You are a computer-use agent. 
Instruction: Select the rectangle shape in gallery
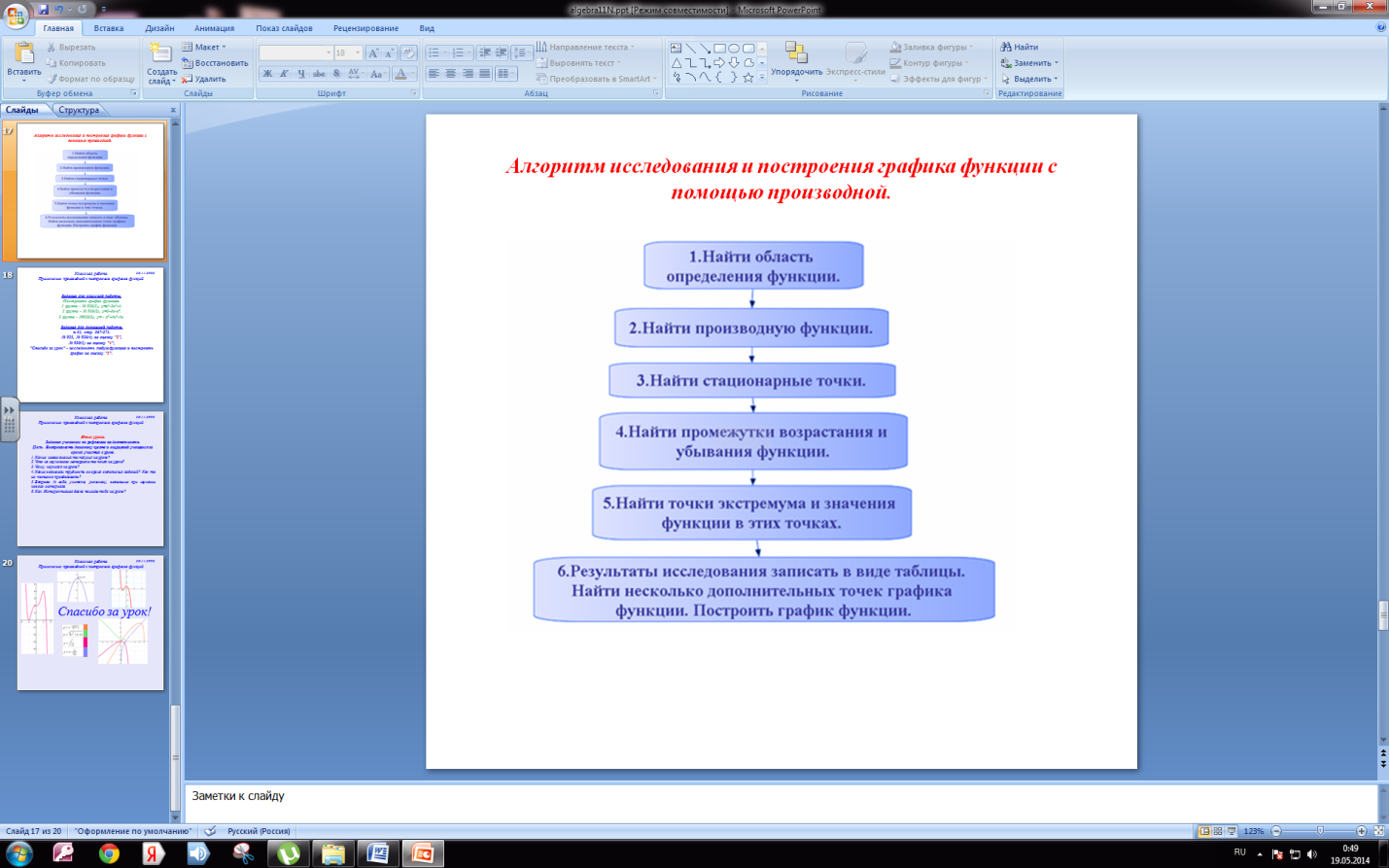[719, 48]
